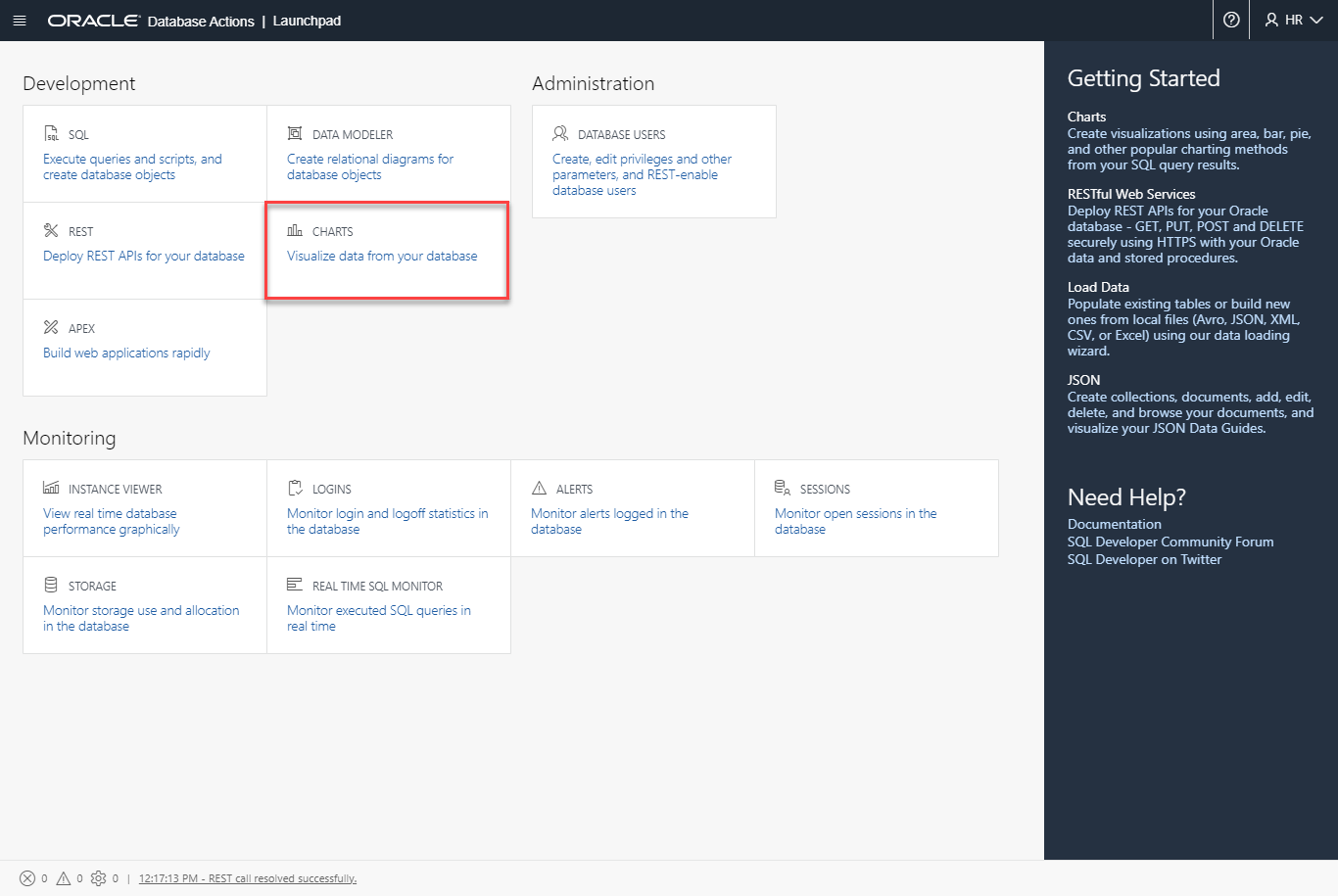Click the Sessions card icon

782,488
